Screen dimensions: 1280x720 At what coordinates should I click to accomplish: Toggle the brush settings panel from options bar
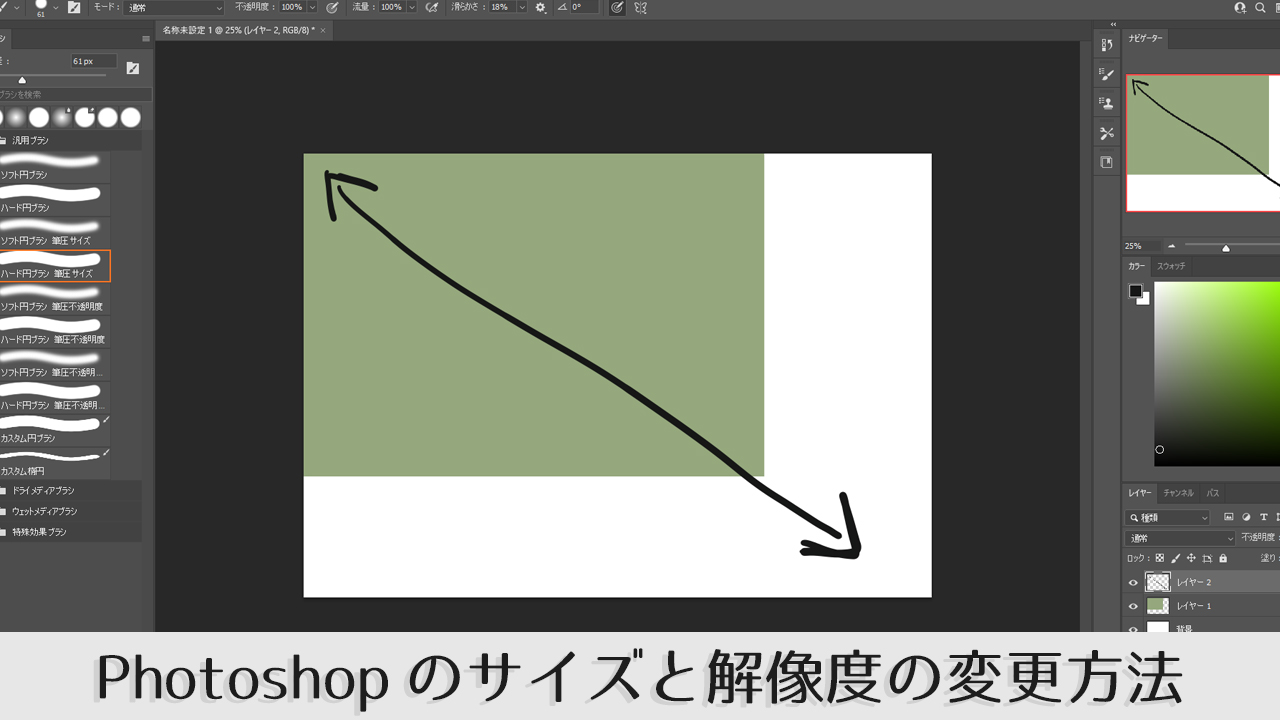pyautogui.click(x=73, y=7)
